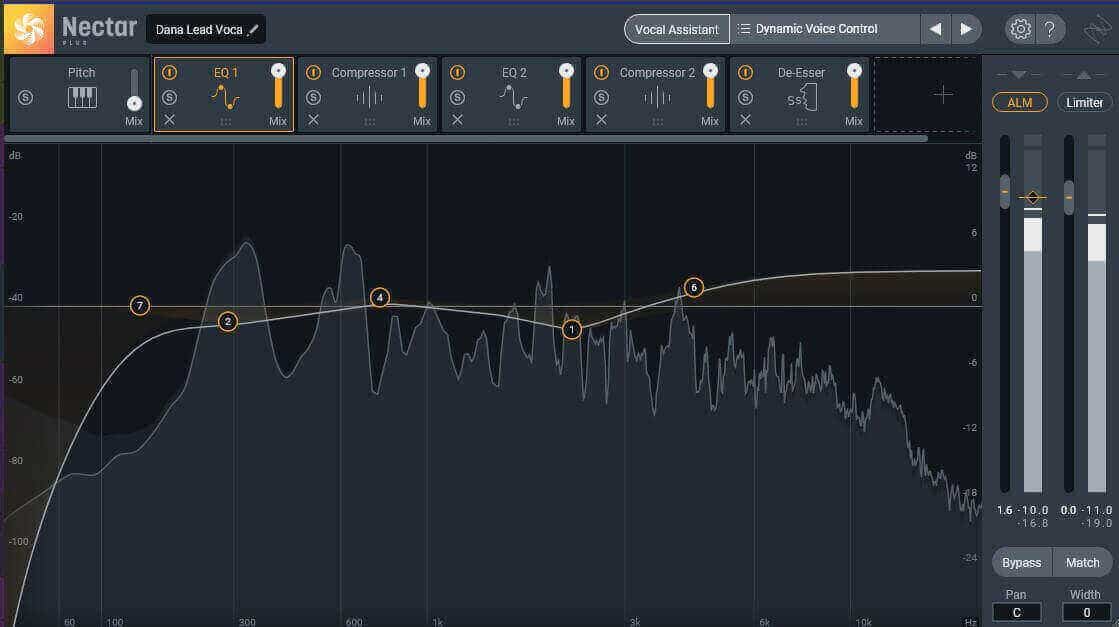Toggle EQ 2 power button
This screenshot has height=627, width=1119.
pyautogui.click(x=457, y=73)
